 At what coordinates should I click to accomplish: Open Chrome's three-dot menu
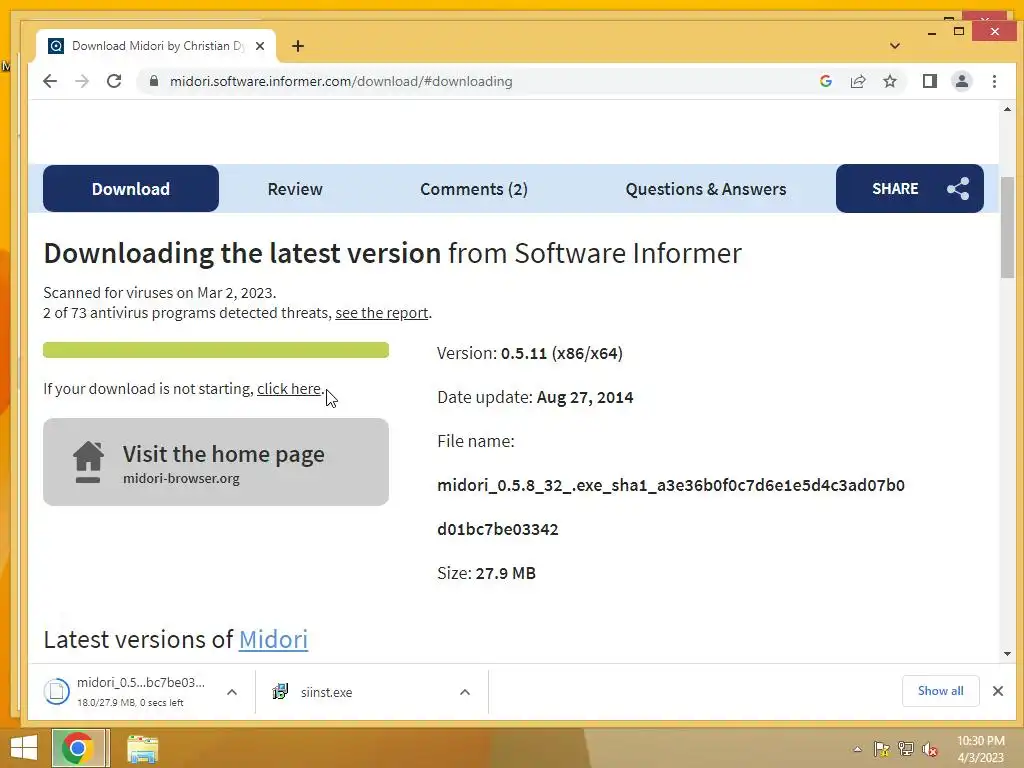point(994,81)
